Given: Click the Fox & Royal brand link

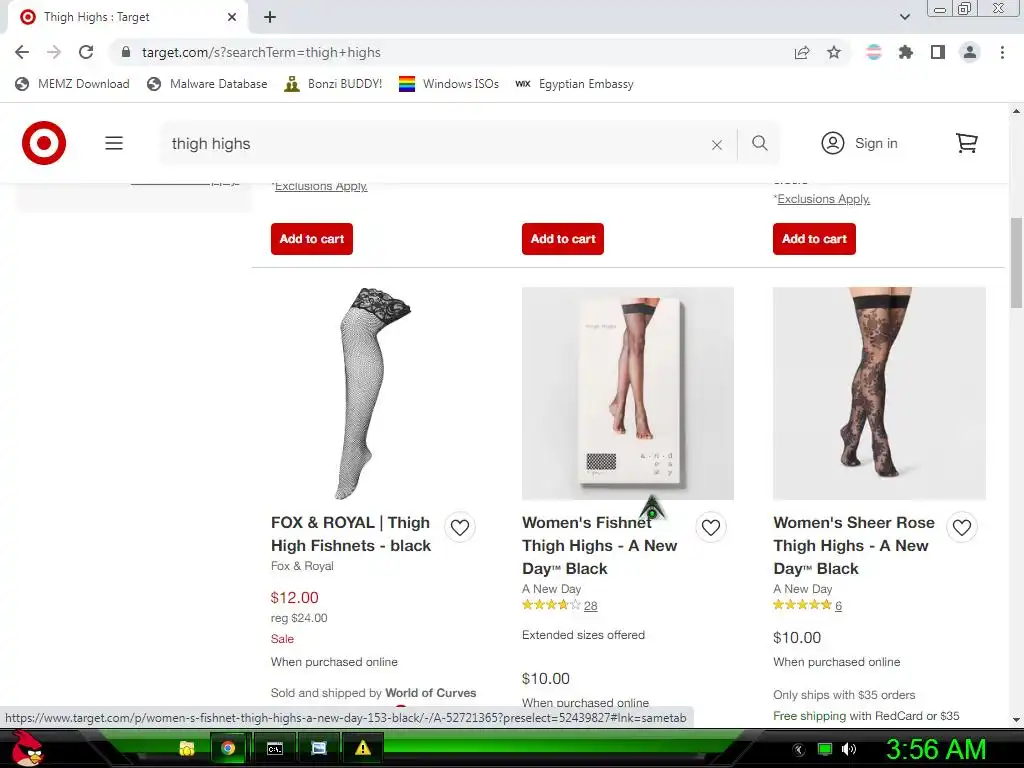Looking at the screenshot, I should pyautogui.click(x=302, y=566).
